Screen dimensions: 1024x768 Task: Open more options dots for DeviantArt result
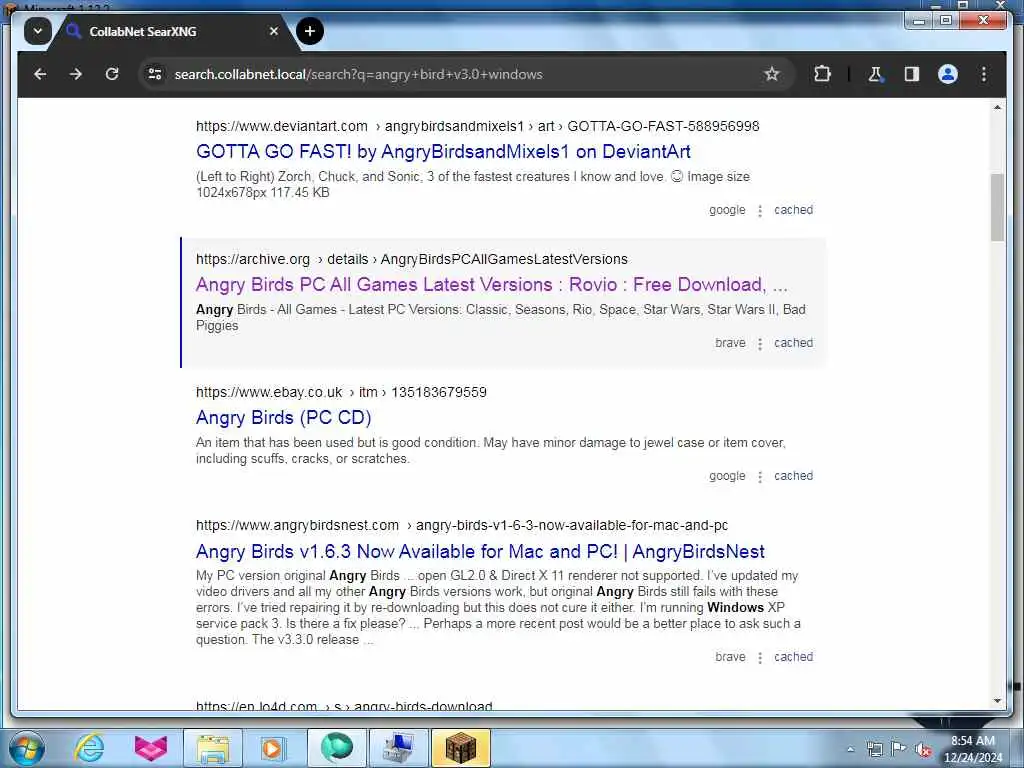(760, 211)
